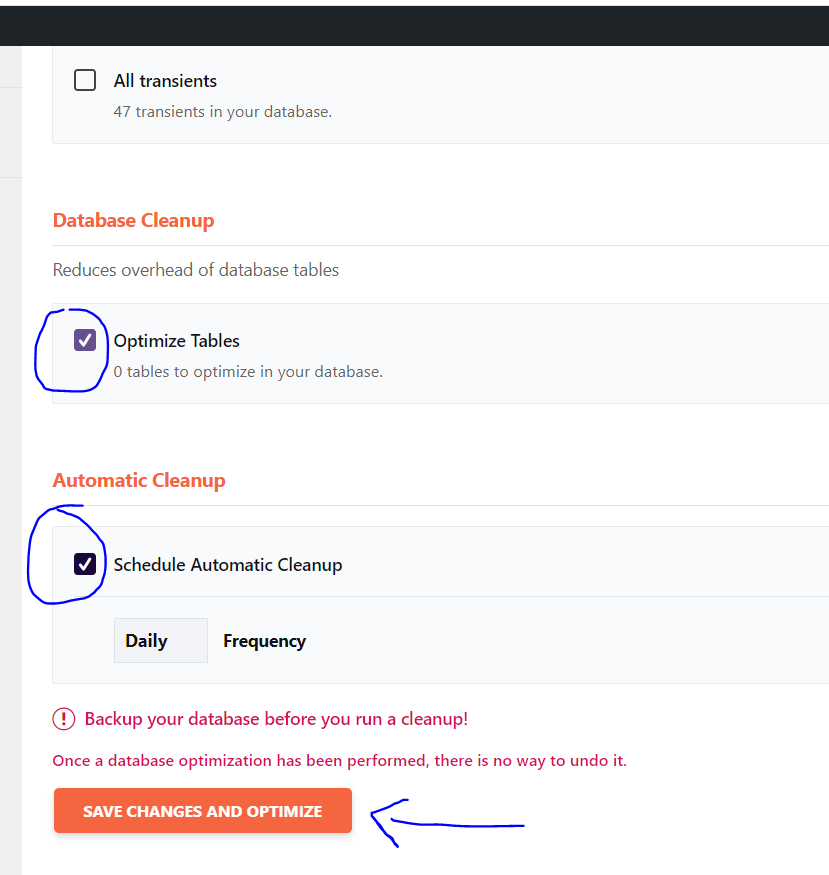The width and height of the screenshot is (829, 875).
Task: Click the All transients label text
Action: [165, 81]
